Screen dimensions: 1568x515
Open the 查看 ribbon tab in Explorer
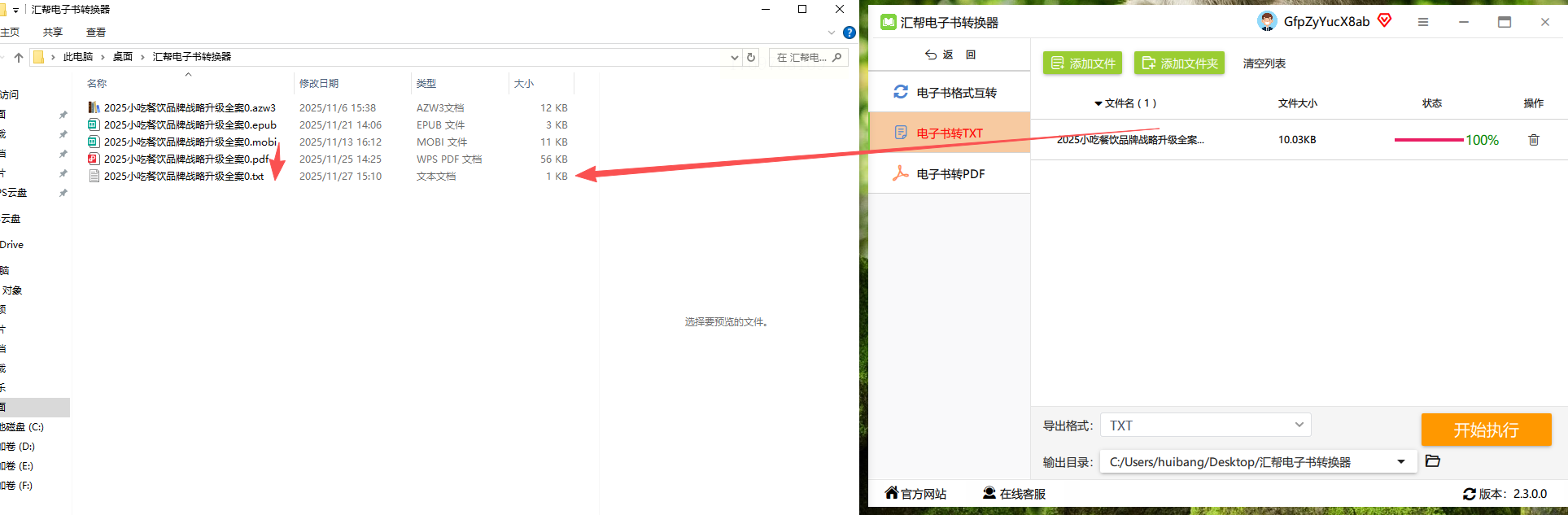(x=96, y=33)
